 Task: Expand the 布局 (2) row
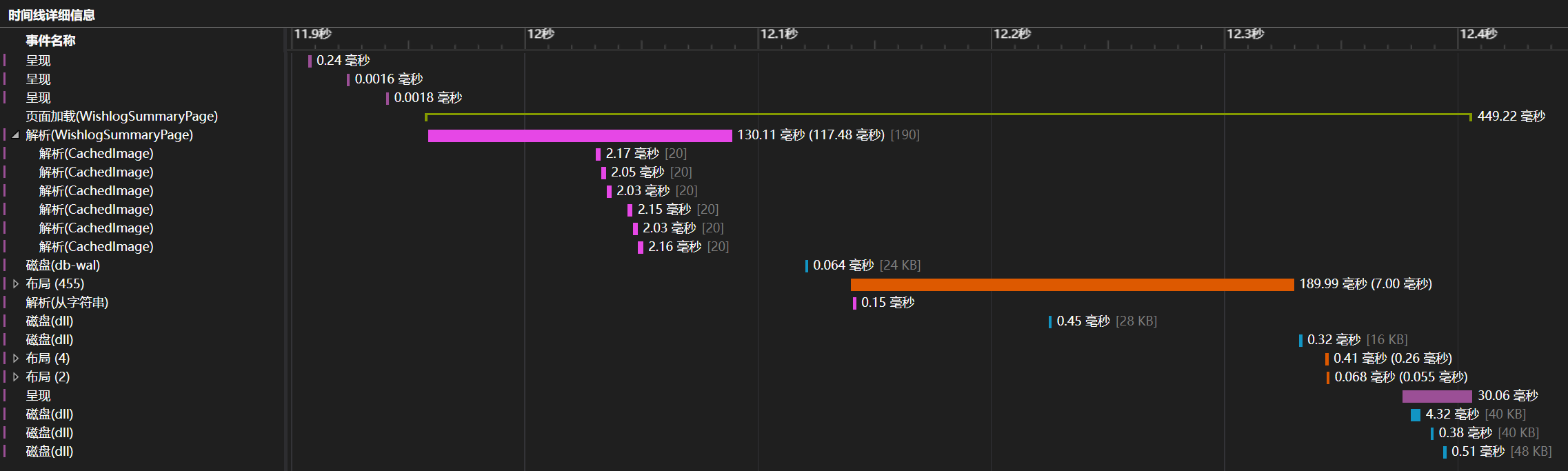pyautogui.click(x=15, y=377)
